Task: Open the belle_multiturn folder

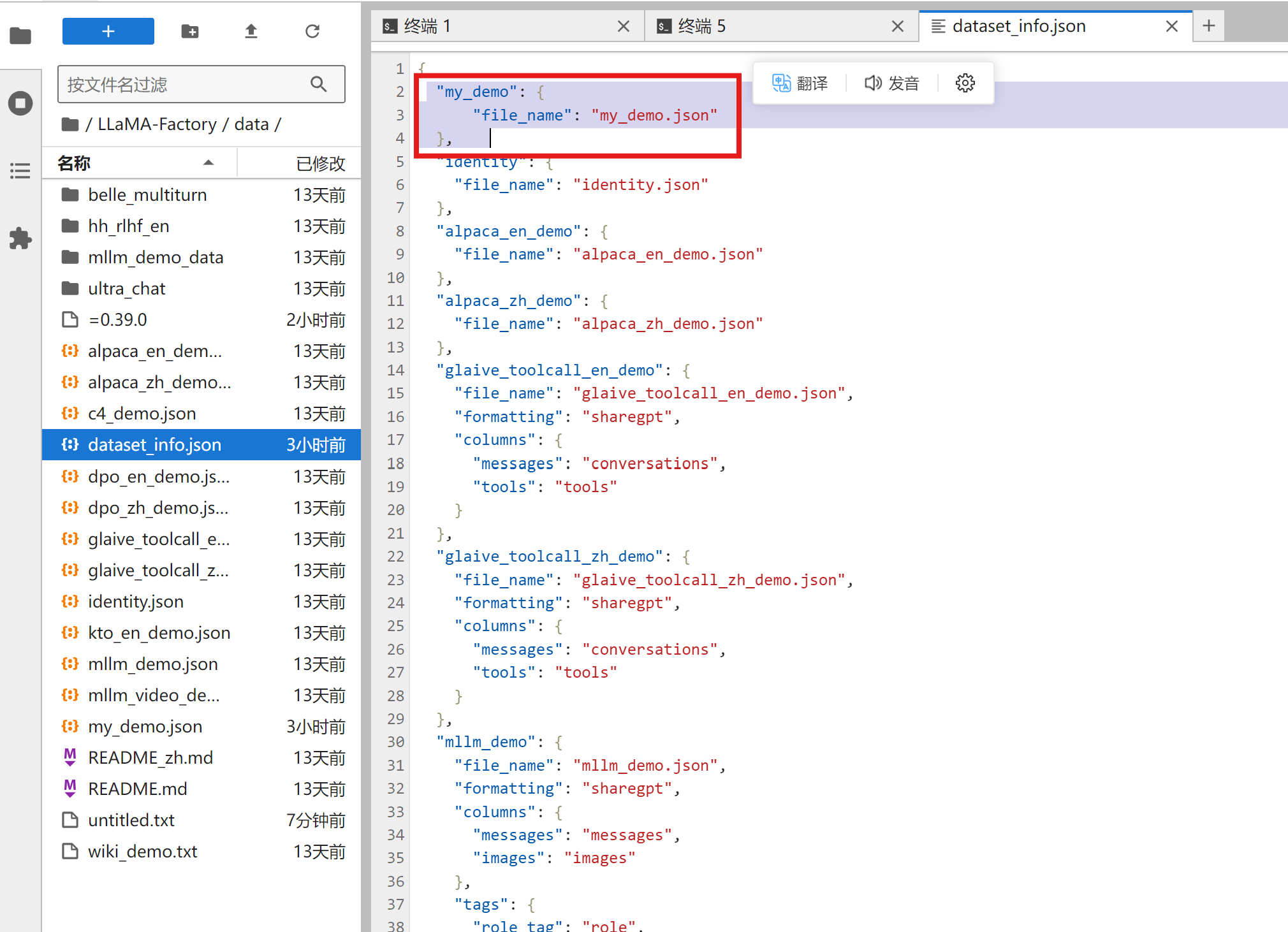Action: point(201,195)
